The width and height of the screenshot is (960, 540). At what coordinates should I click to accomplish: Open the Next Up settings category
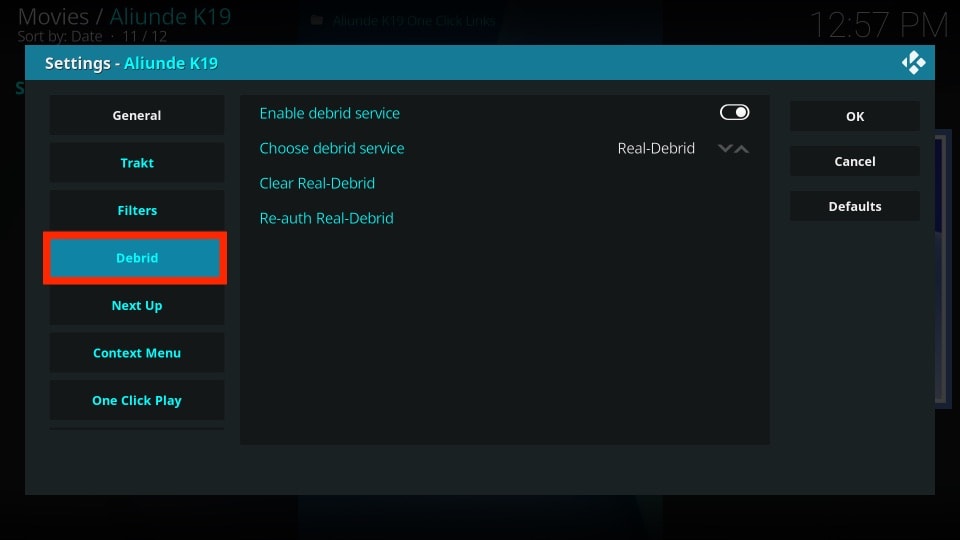[137, 306]
